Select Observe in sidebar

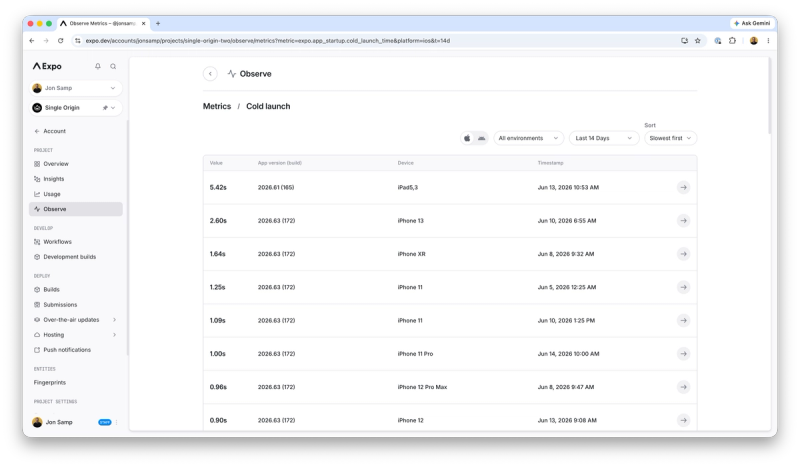[76, 209]
